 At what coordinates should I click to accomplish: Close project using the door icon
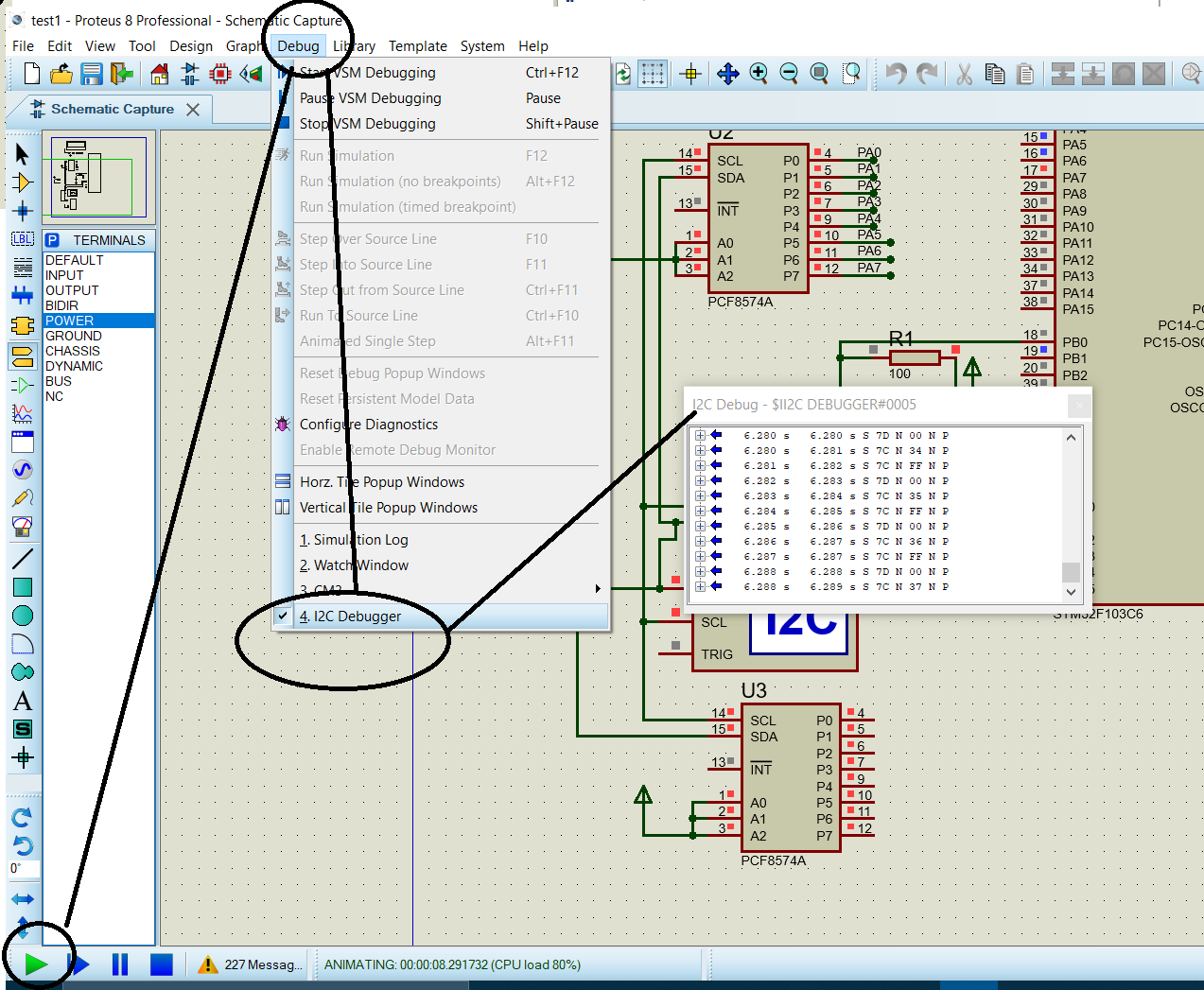[122, 74]
